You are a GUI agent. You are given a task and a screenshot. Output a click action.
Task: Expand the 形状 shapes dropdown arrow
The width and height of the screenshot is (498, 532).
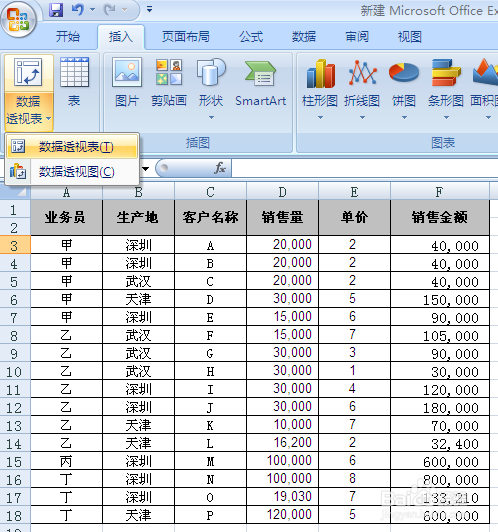(x=211, y=117)
